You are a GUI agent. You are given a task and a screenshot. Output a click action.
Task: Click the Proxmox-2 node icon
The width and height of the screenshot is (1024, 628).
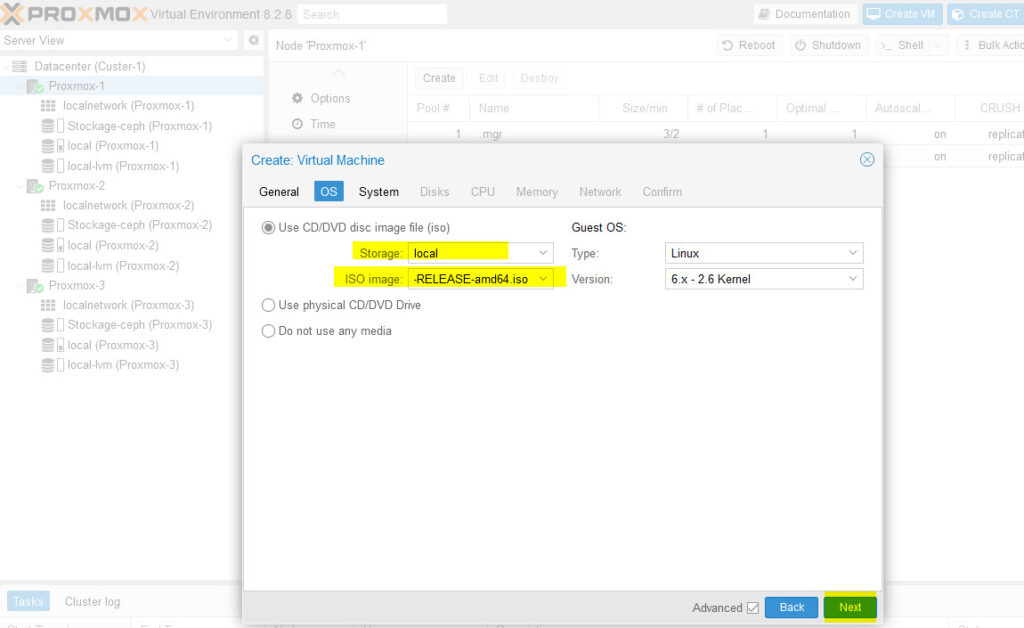[35, 186]
